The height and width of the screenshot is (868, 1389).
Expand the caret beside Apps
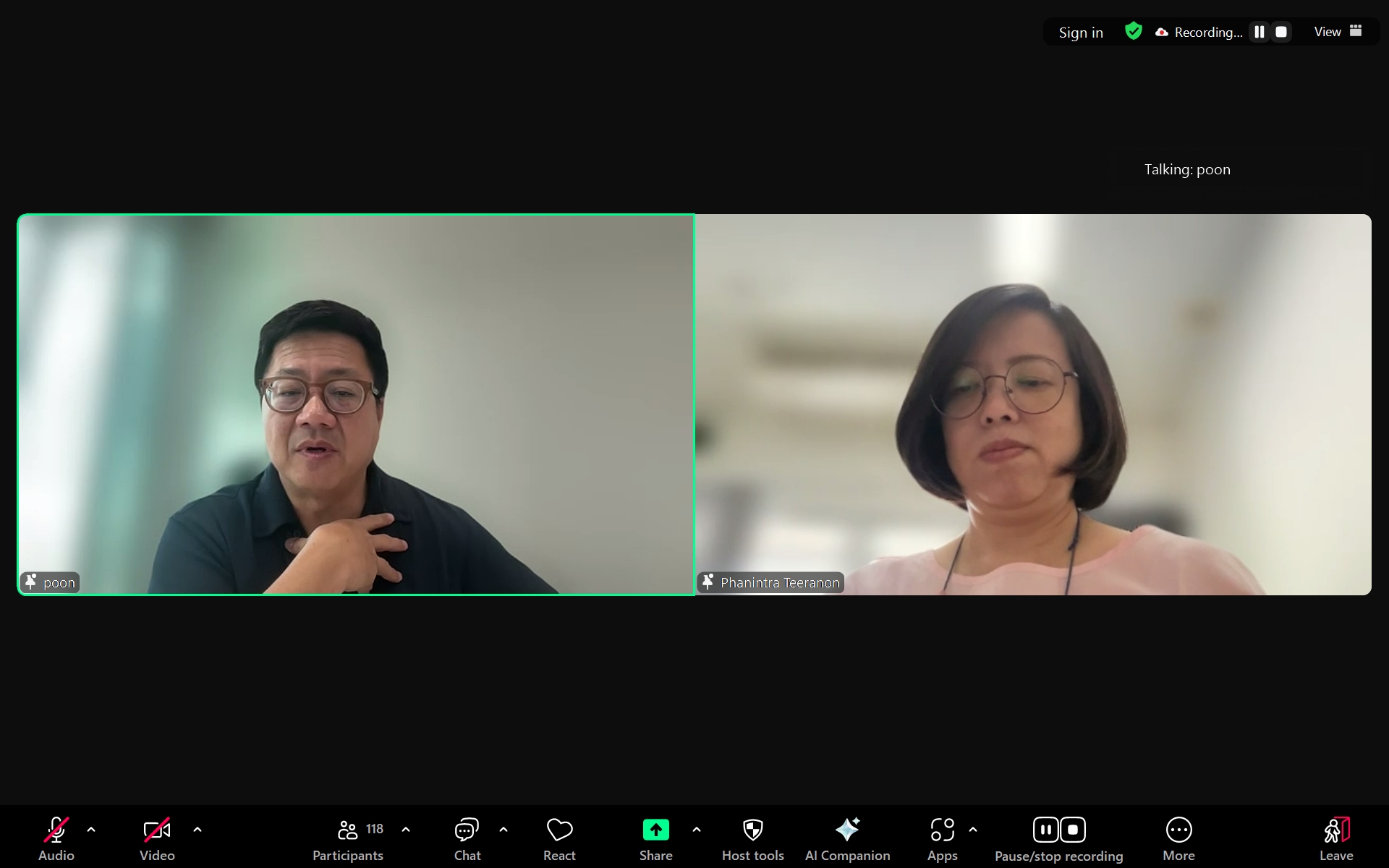click(x=973, y=830)
